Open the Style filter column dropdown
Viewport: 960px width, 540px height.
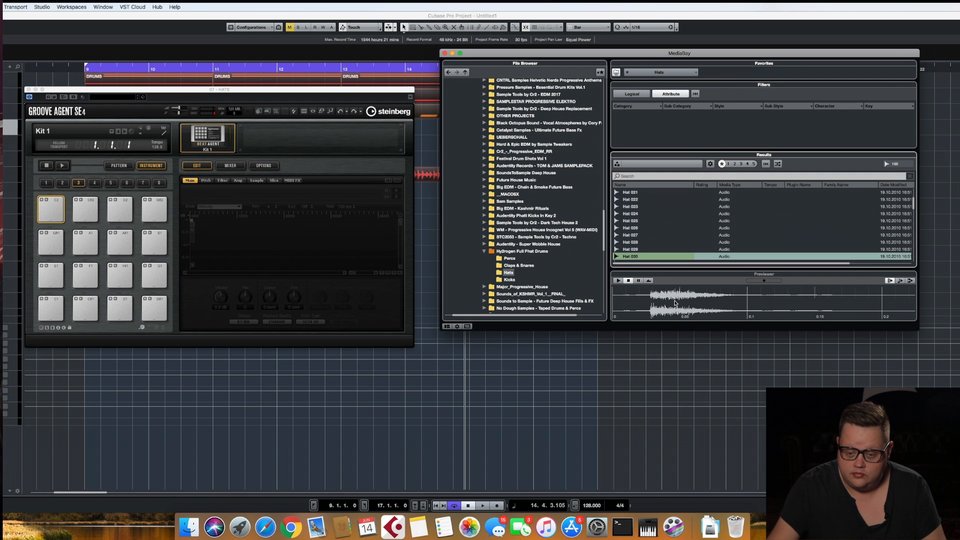pos(737,106)
